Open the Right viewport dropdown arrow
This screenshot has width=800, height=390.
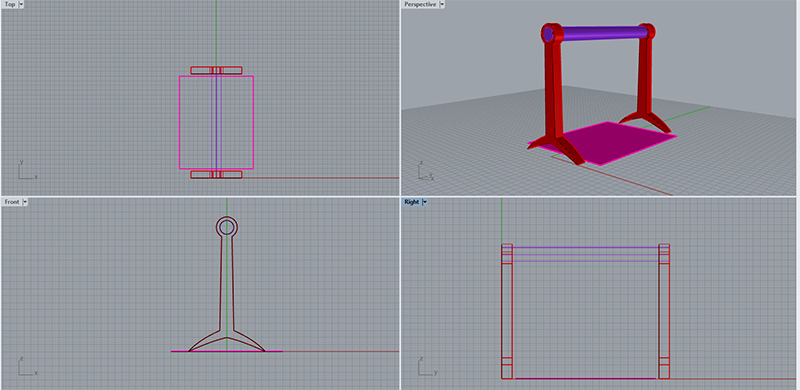coord(425,202)
